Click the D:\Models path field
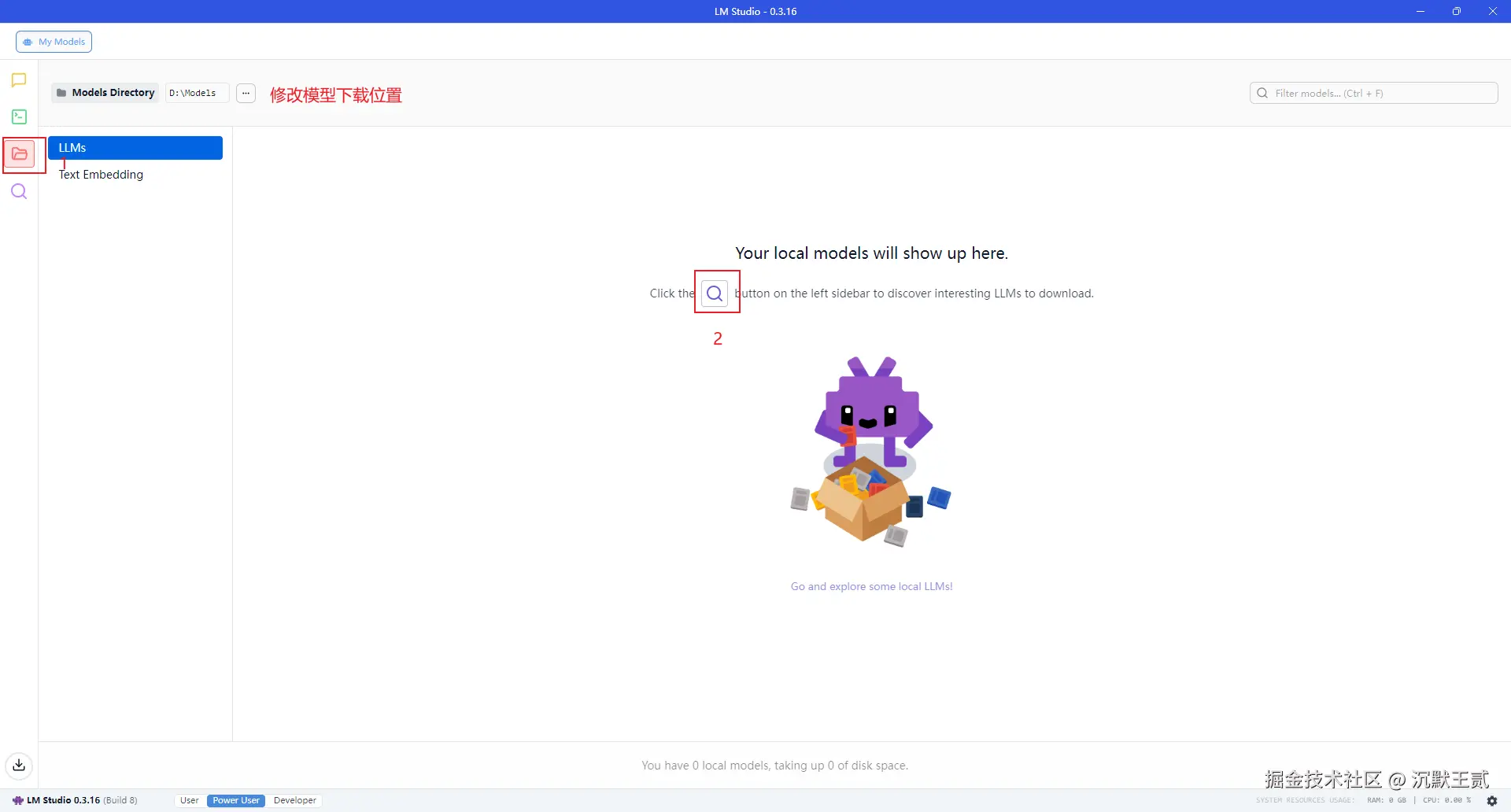 coord(197,93)
